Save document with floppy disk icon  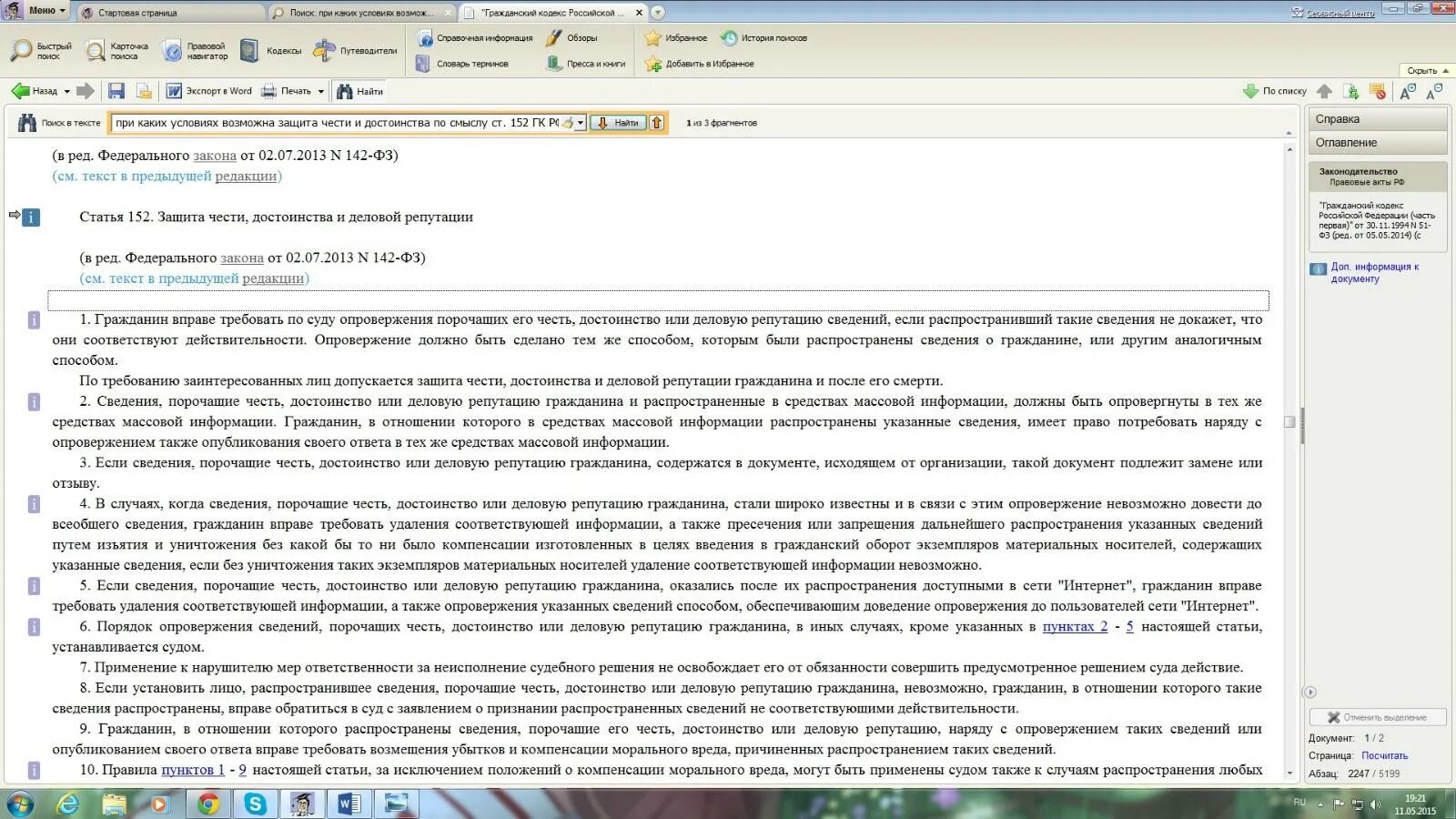click(x=116, y=91)
